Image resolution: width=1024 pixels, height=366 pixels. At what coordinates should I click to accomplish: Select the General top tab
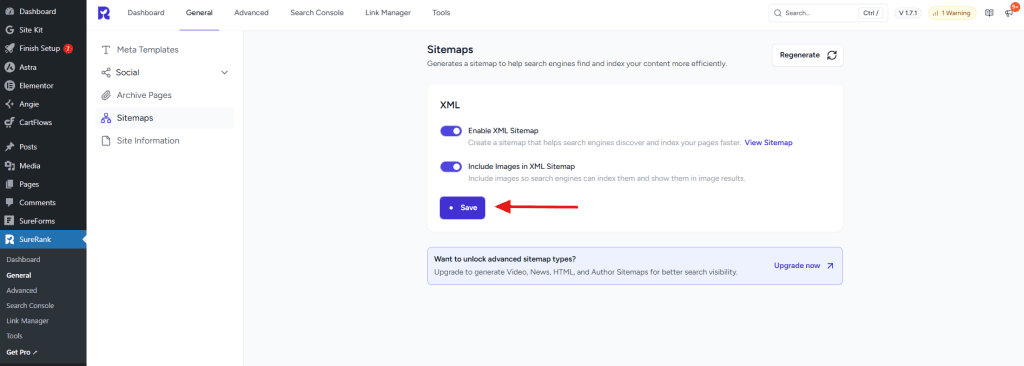pyautogui.click(x=199, y=13)
